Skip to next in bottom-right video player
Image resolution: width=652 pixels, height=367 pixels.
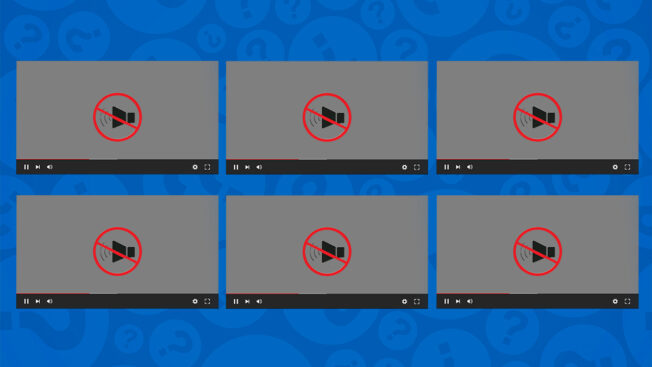coord(458,301)
